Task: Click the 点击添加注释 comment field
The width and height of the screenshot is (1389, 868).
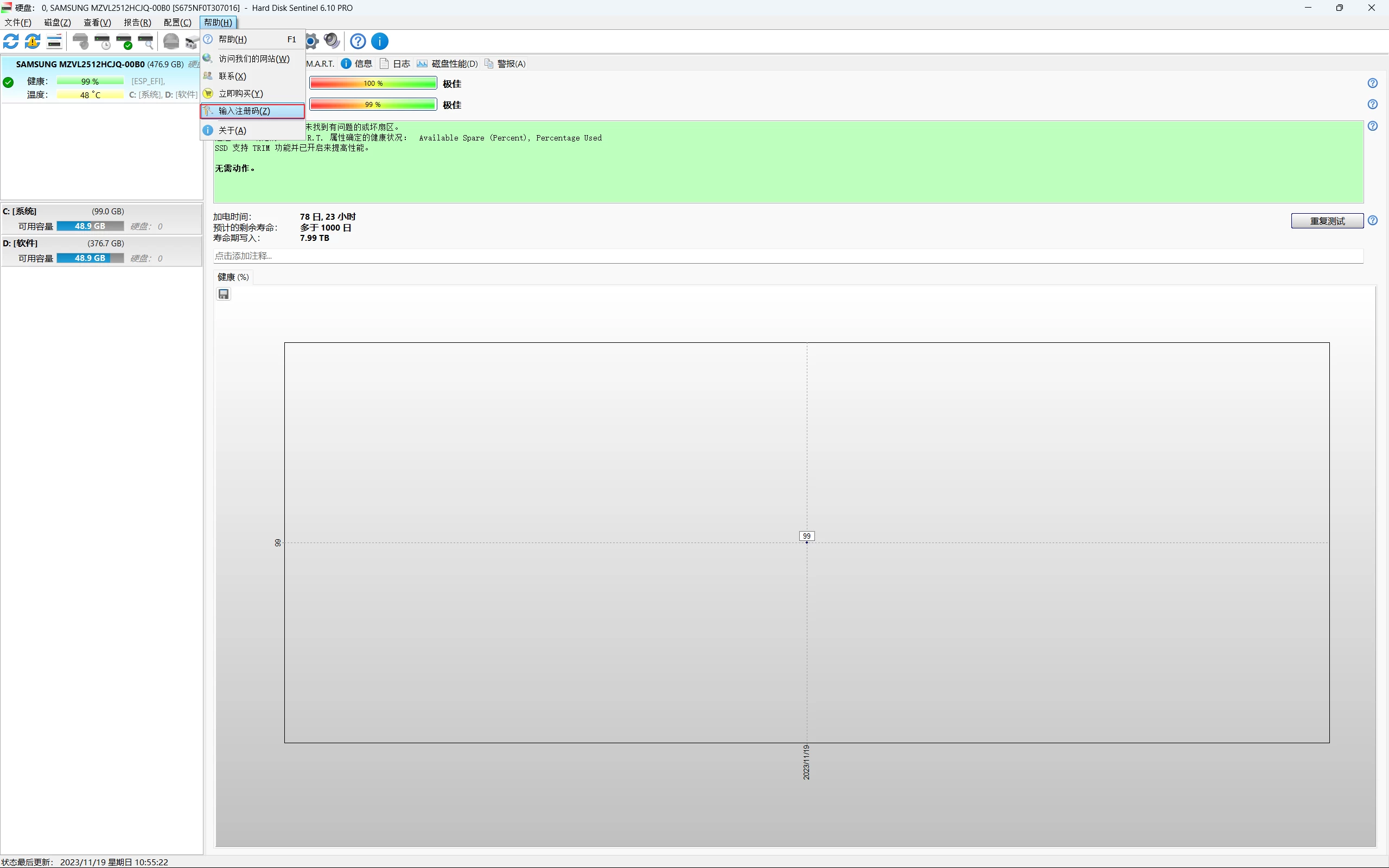Action: [786, 256]
